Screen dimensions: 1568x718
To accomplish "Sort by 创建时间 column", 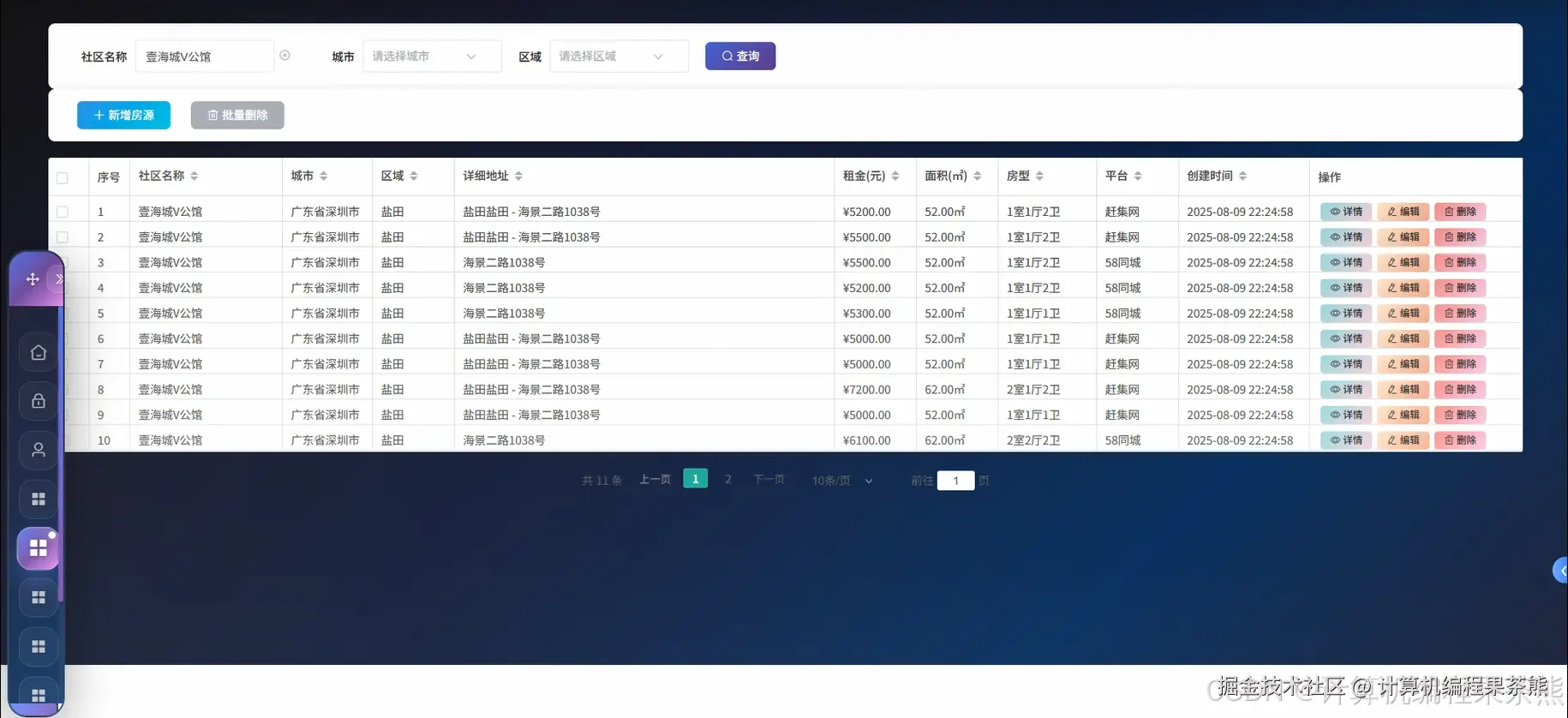I will click(x=1242, y=176).
